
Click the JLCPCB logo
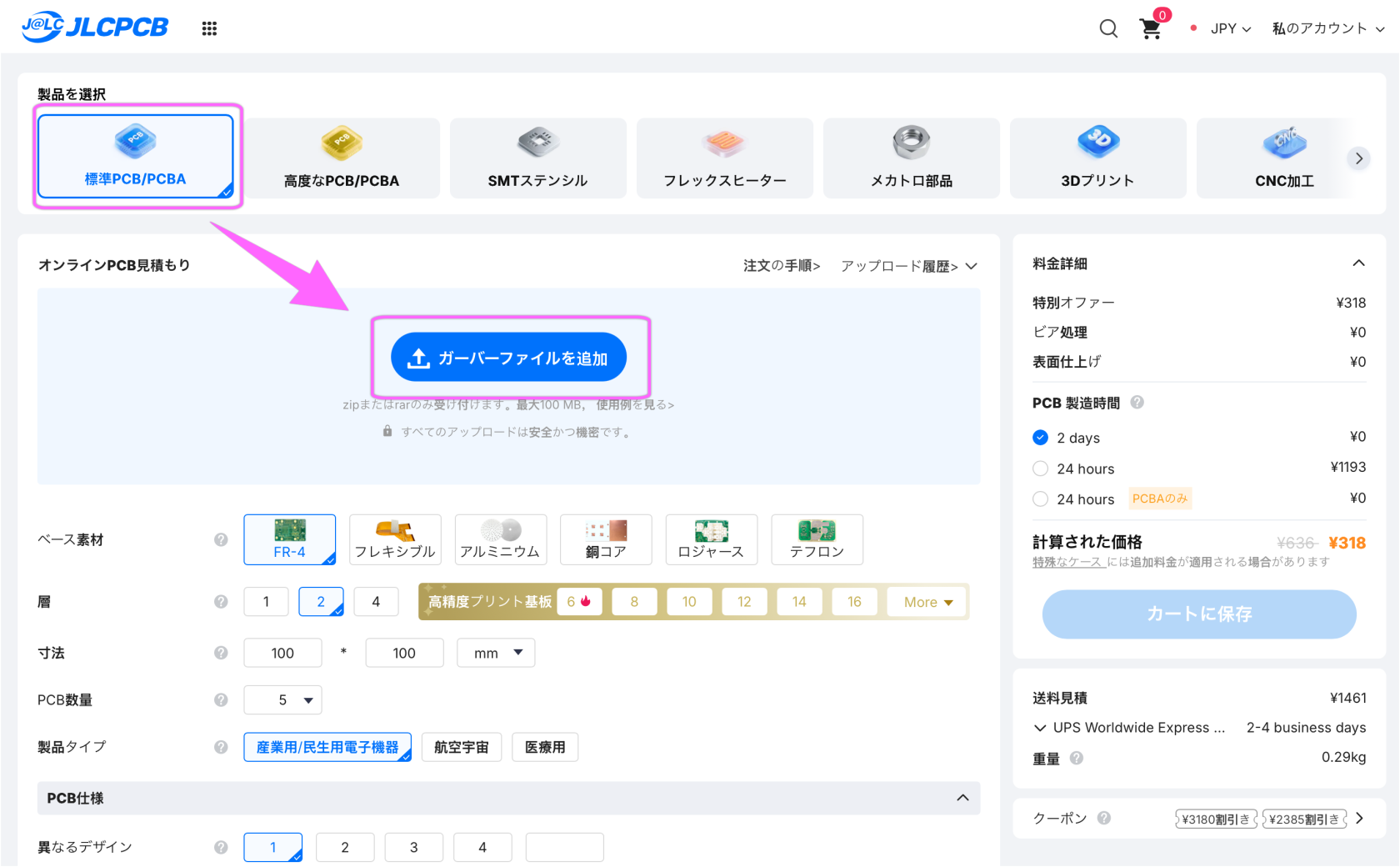[95, 27]
